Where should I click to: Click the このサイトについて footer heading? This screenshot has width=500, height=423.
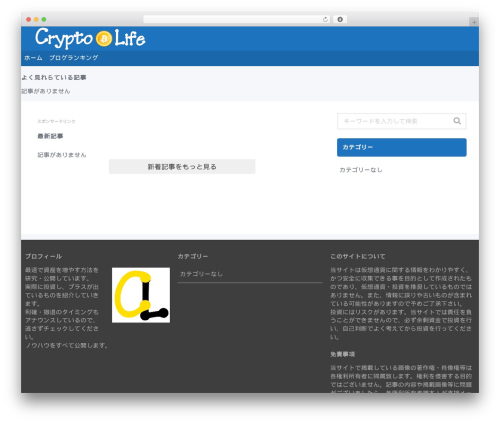(x=358, y=256)
